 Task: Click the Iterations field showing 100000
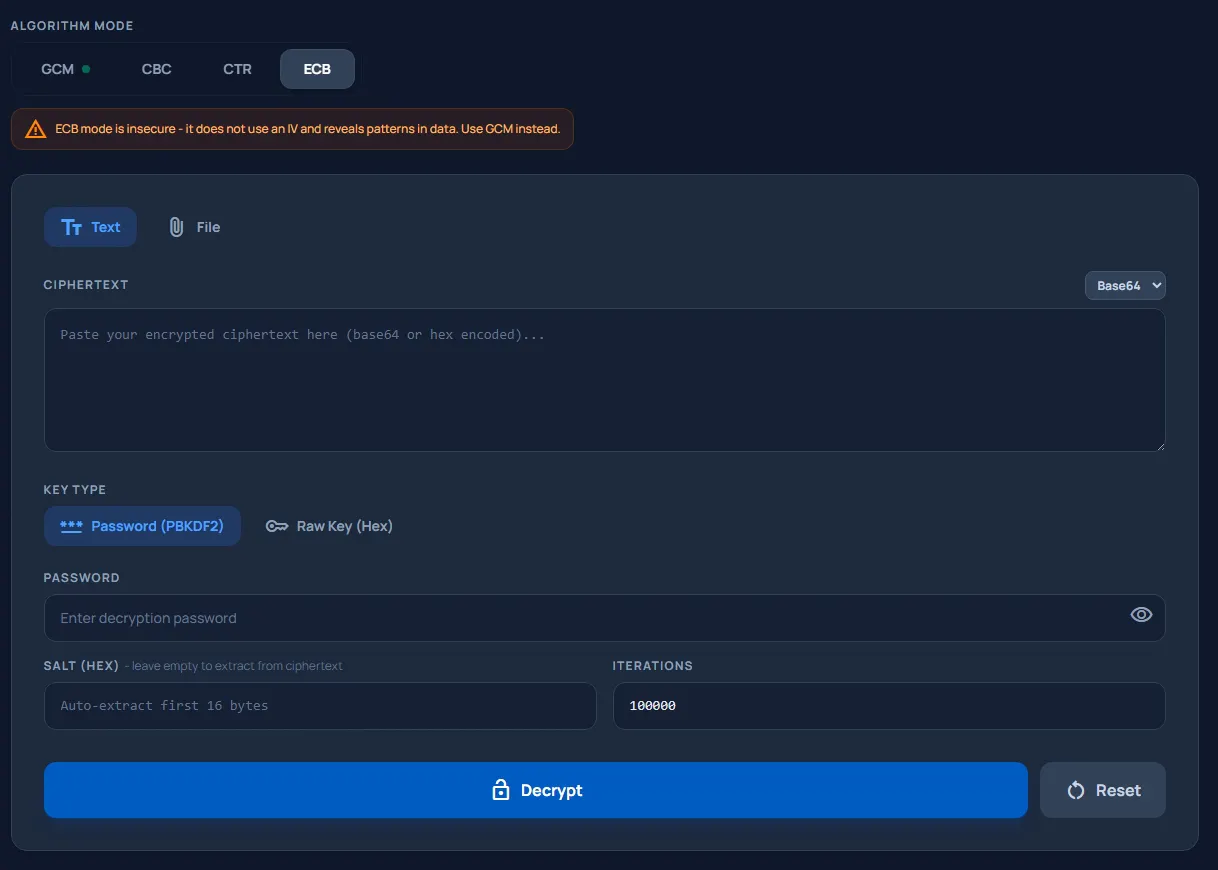[889, 706]
